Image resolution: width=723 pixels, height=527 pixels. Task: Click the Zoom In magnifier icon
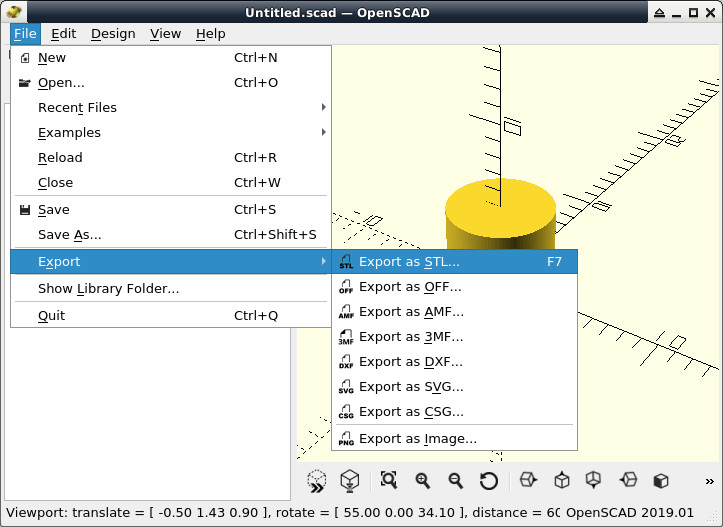[422, 480]
